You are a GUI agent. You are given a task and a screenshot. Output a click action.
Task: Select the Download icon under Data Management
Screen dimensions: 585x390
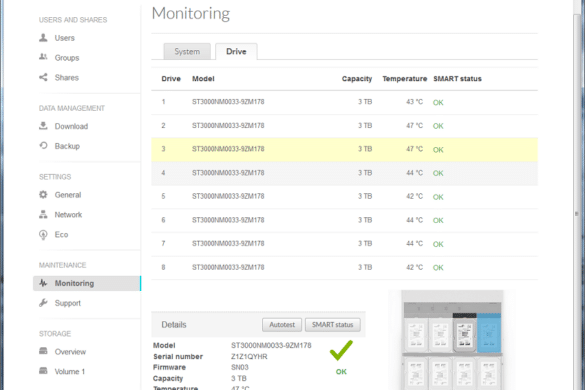point(43,126)
